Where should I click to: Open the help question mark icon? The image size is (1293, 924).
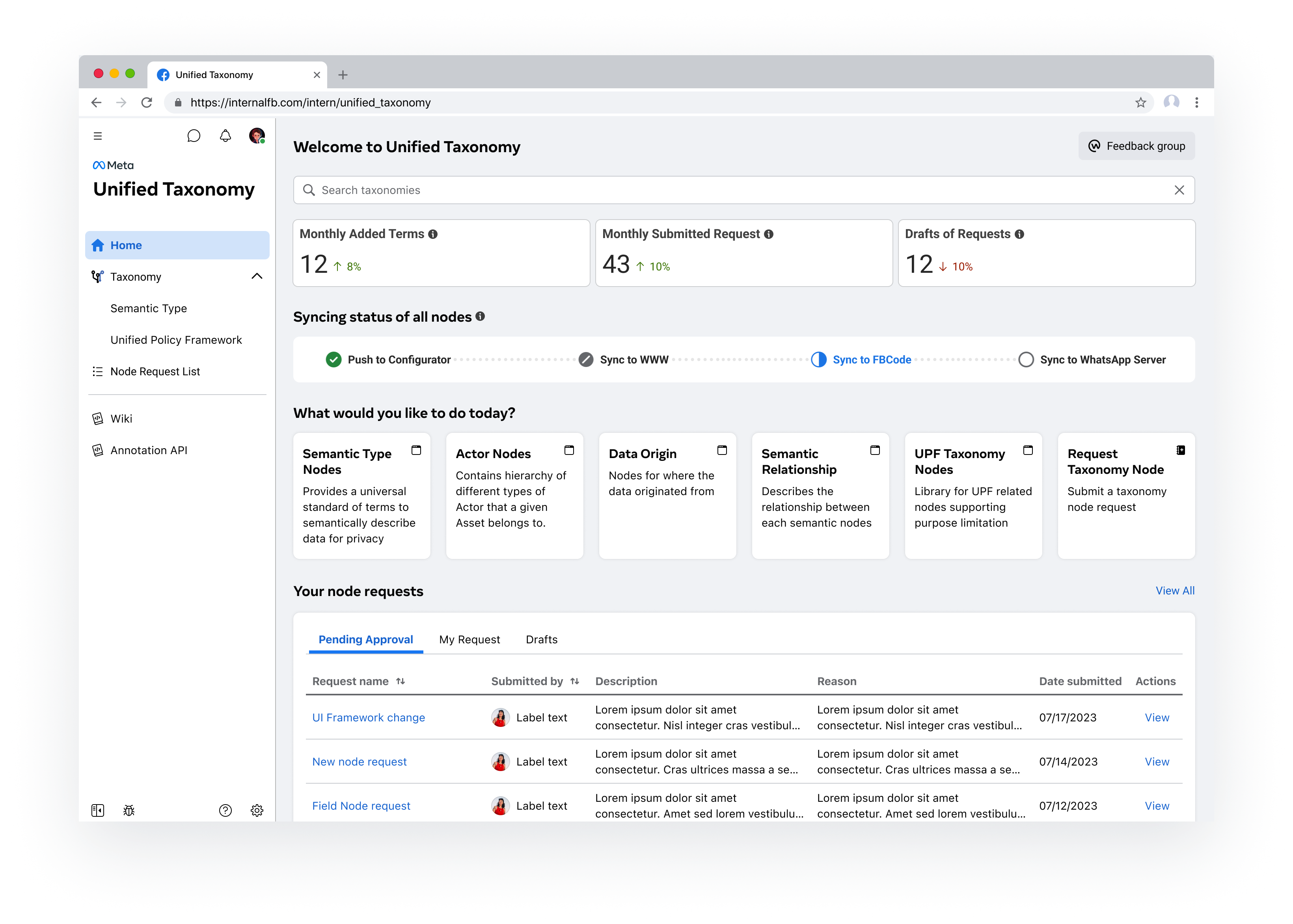[225, 810]
